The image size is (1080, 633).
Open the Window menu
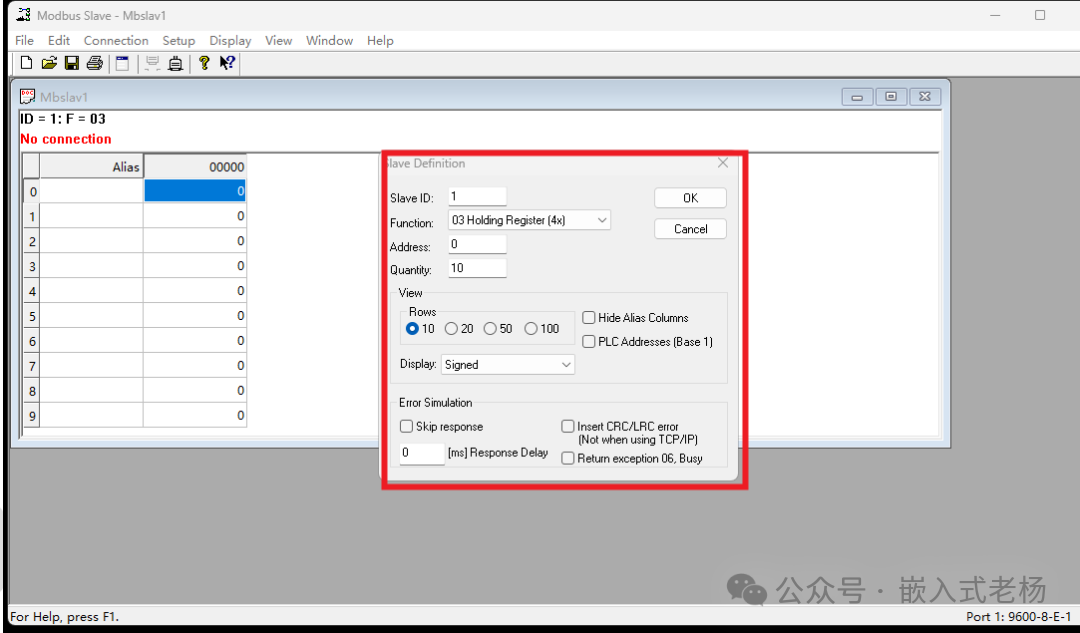329,41
